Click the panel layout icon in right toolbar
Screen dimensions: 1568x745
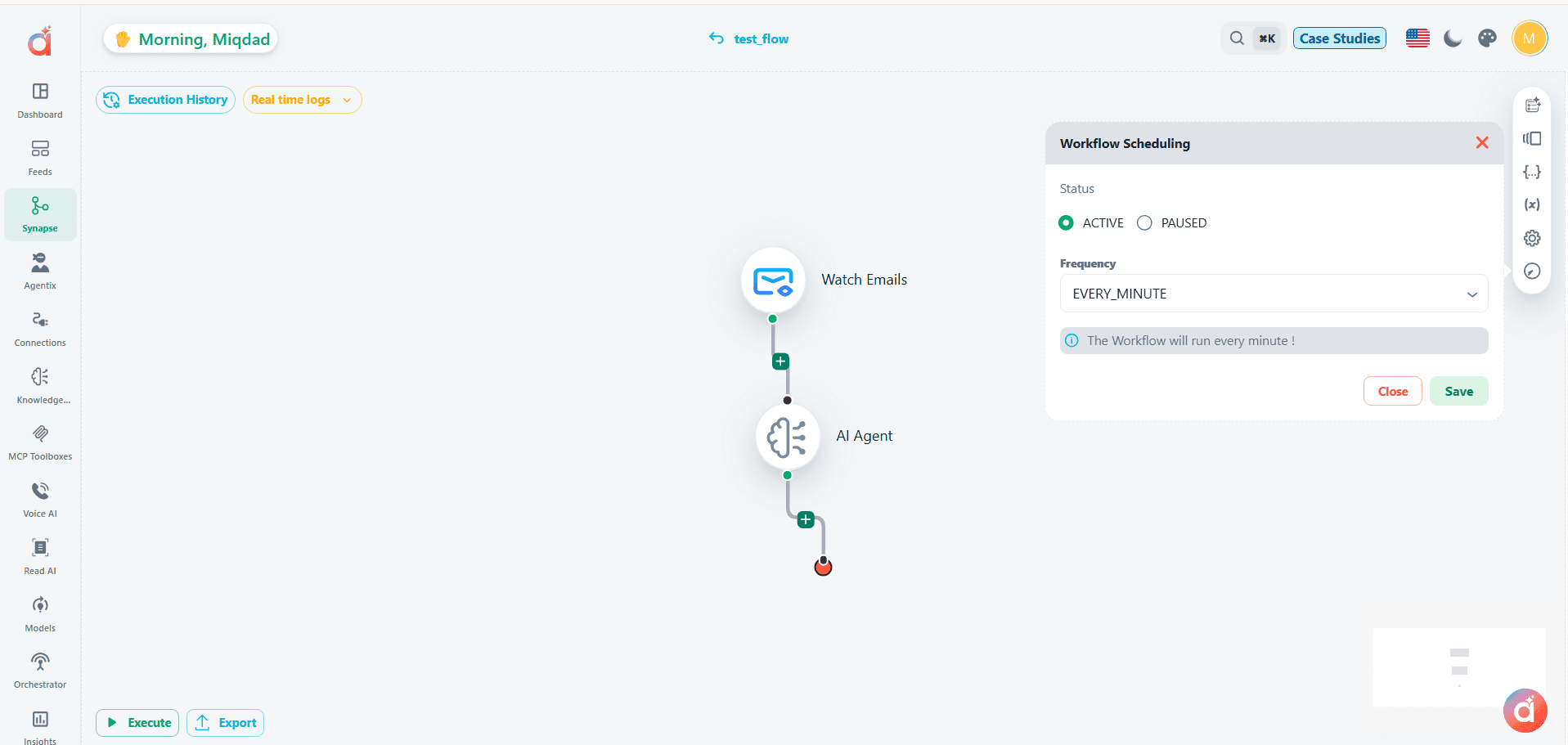tap(1533, 139)
